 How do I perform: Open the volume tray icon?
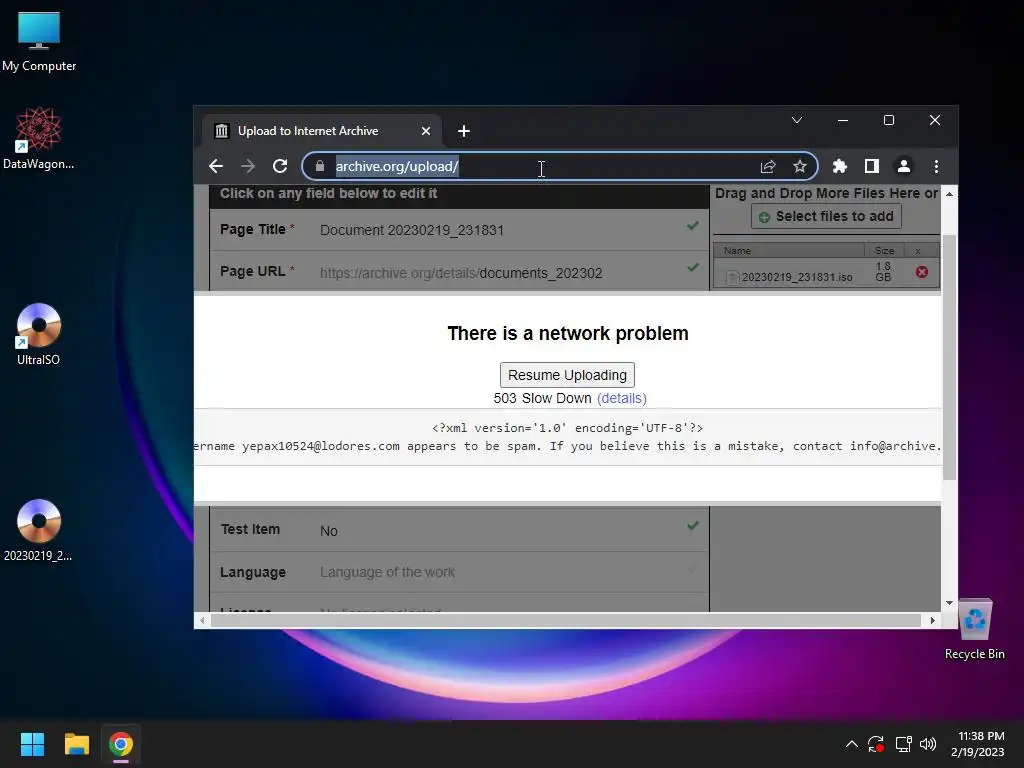click(928, 744)
